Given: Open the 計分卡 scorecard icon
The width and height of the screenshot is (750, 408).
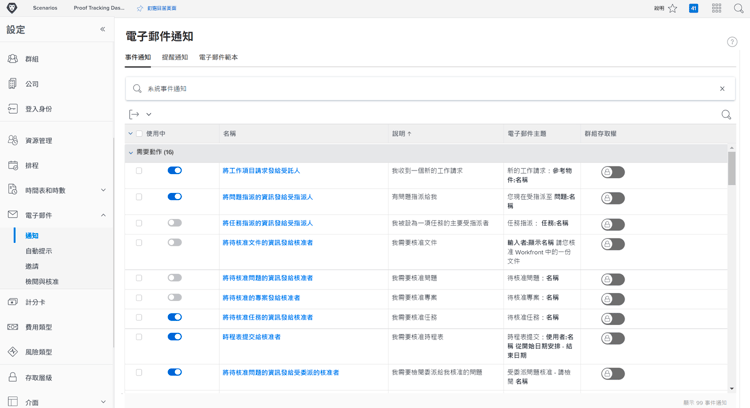Looking at the screenshot, I should 13,302.
